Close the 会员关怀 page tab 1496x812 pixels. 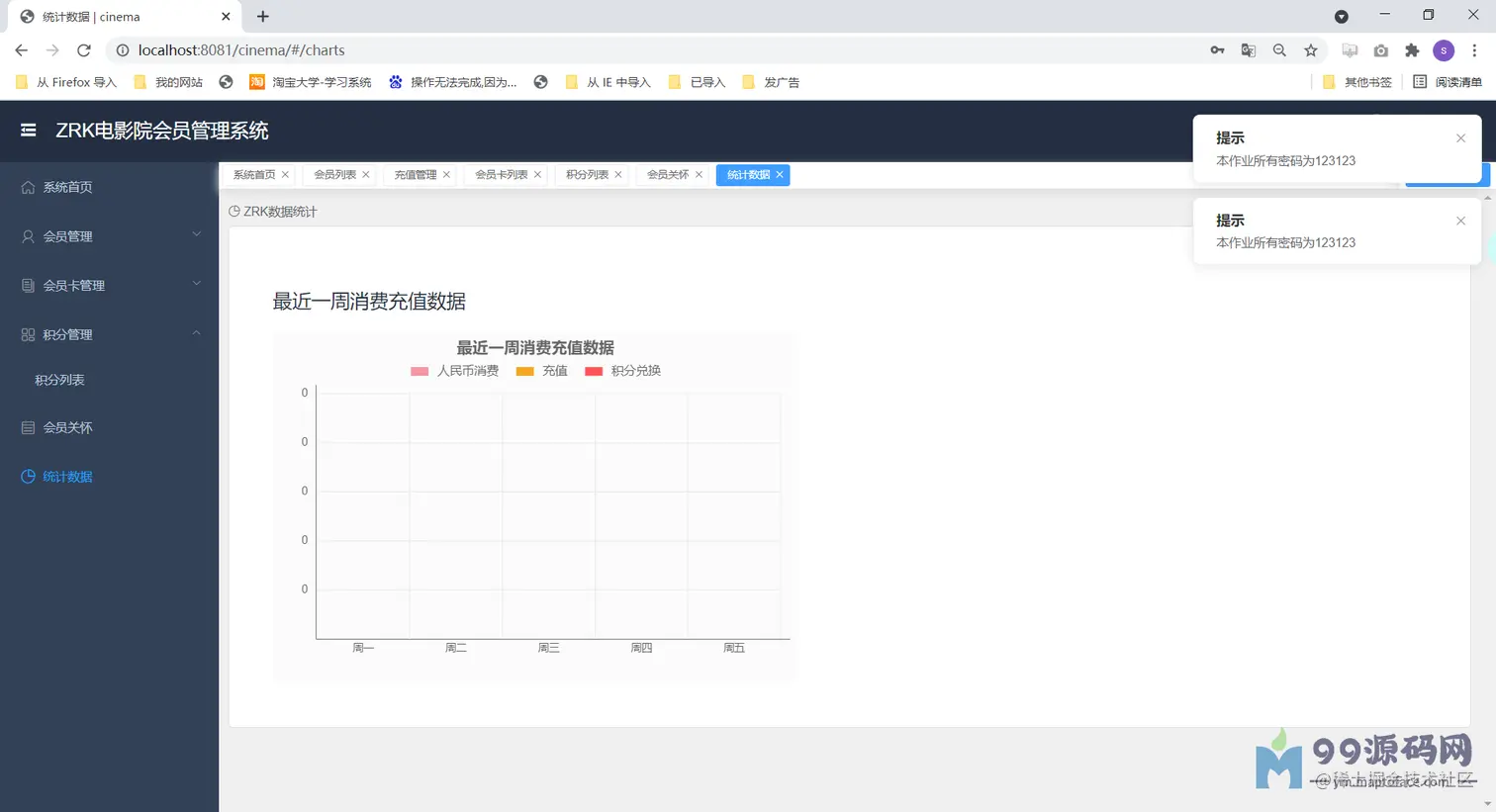(x=699, y=175)
